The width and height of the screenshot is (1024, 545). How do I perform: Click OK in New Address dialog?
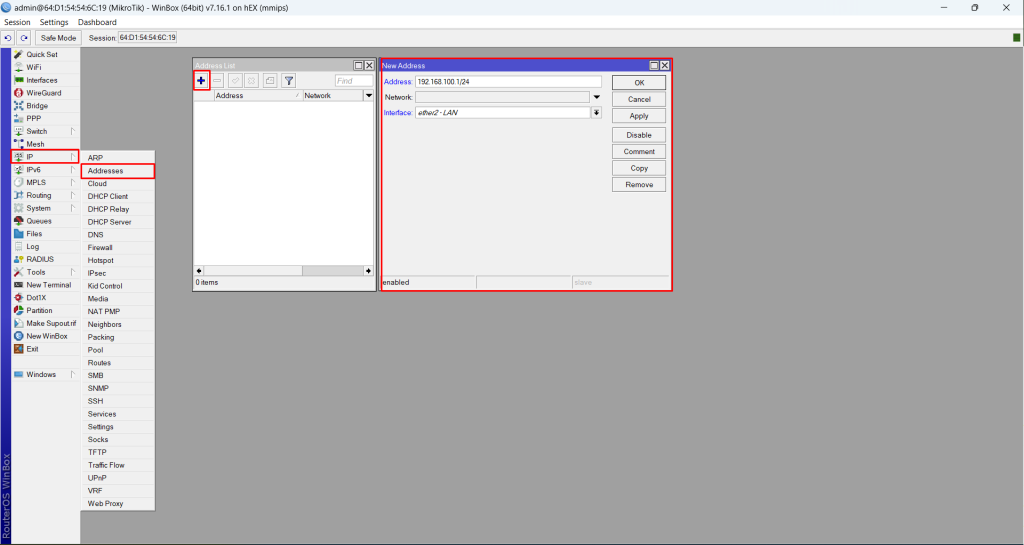(x=639, y=83)
